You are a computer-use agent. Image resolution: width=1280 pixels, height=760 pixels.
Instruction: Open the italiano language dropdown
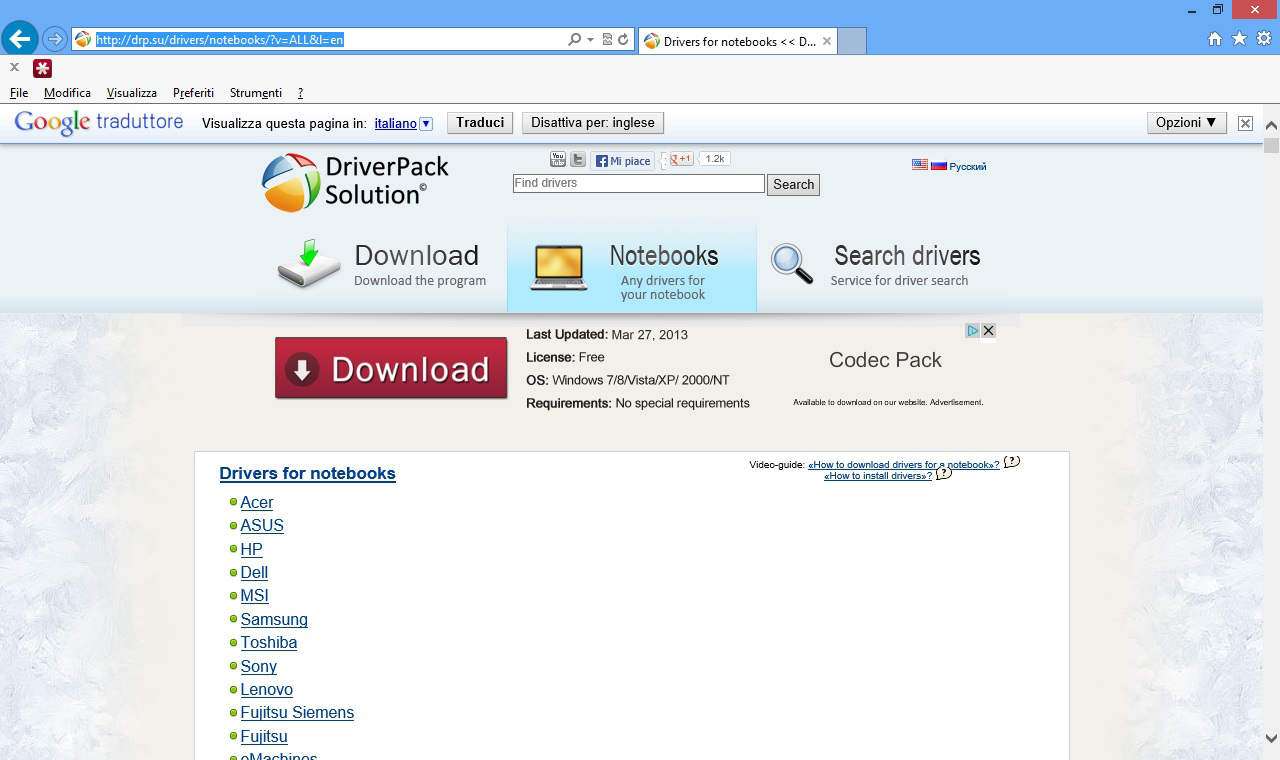tap(426, 123)
